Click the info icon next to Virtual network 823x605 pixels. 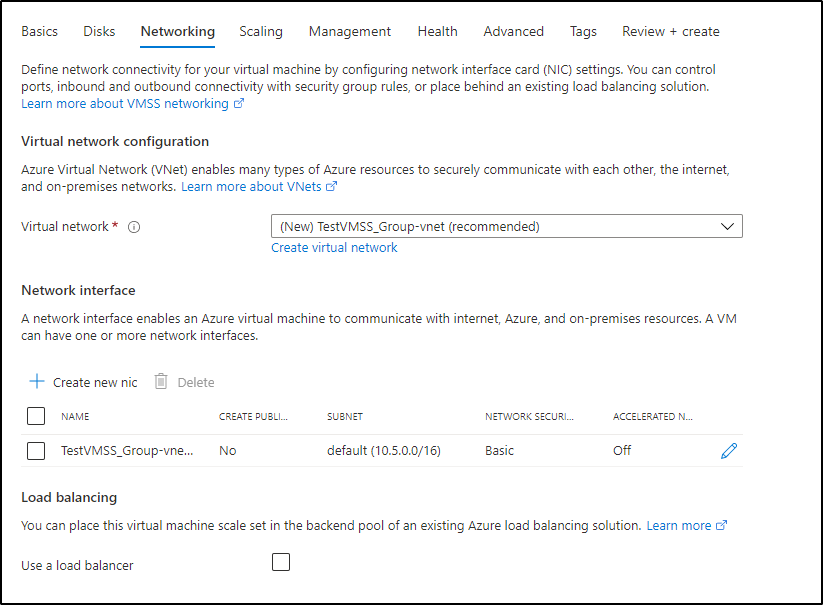(134, 227)
